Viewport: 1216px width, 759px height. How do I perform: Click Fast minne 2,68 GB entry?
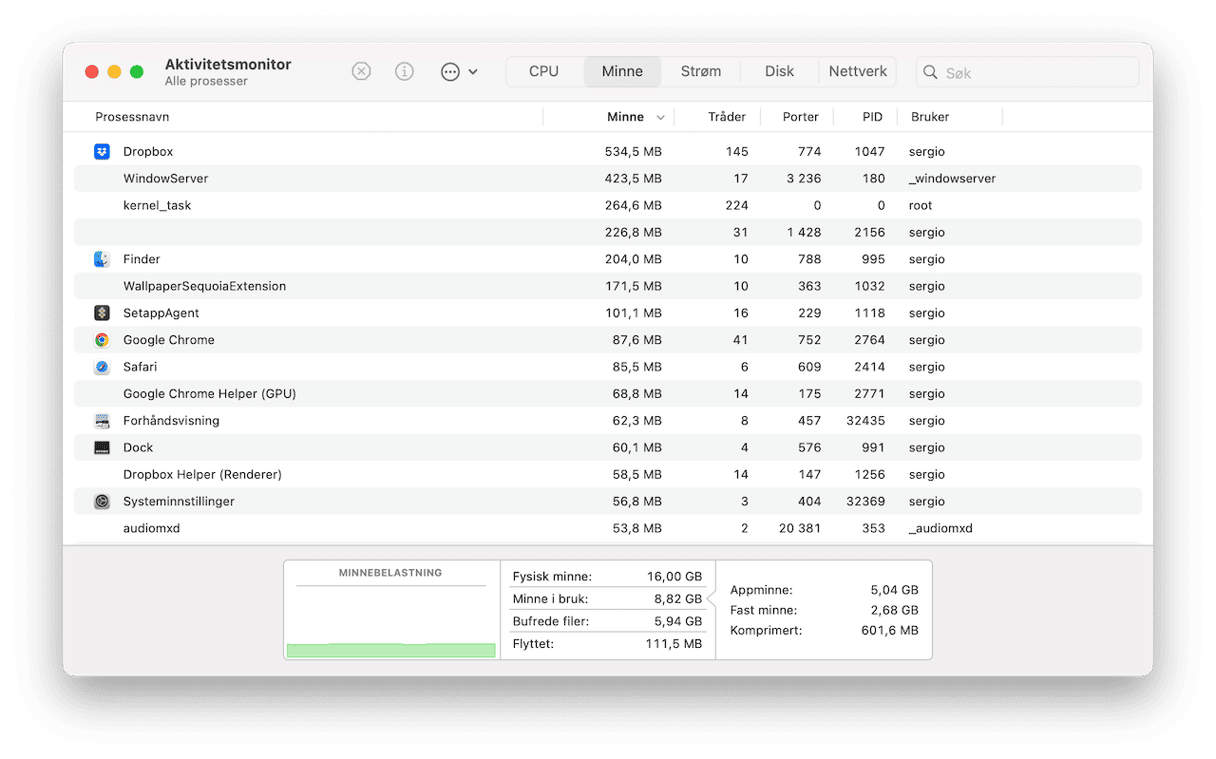824,610
